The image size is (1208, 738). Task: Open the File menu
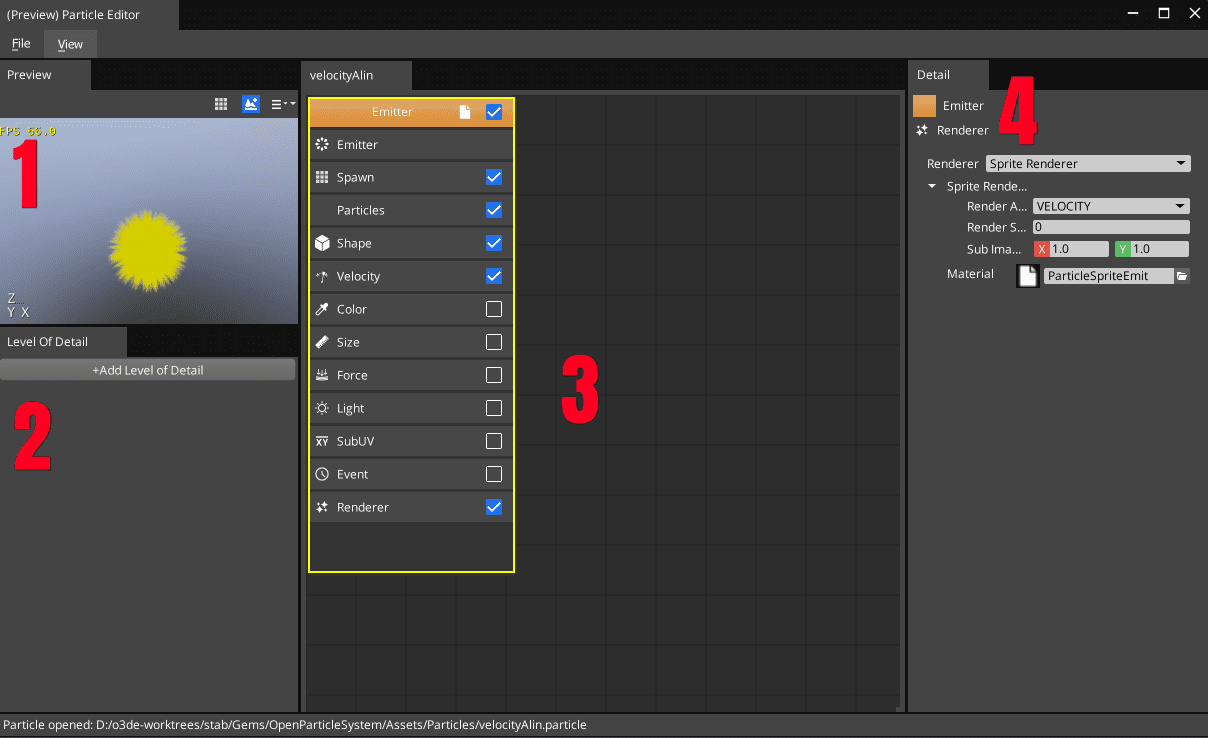pos(21,44)
